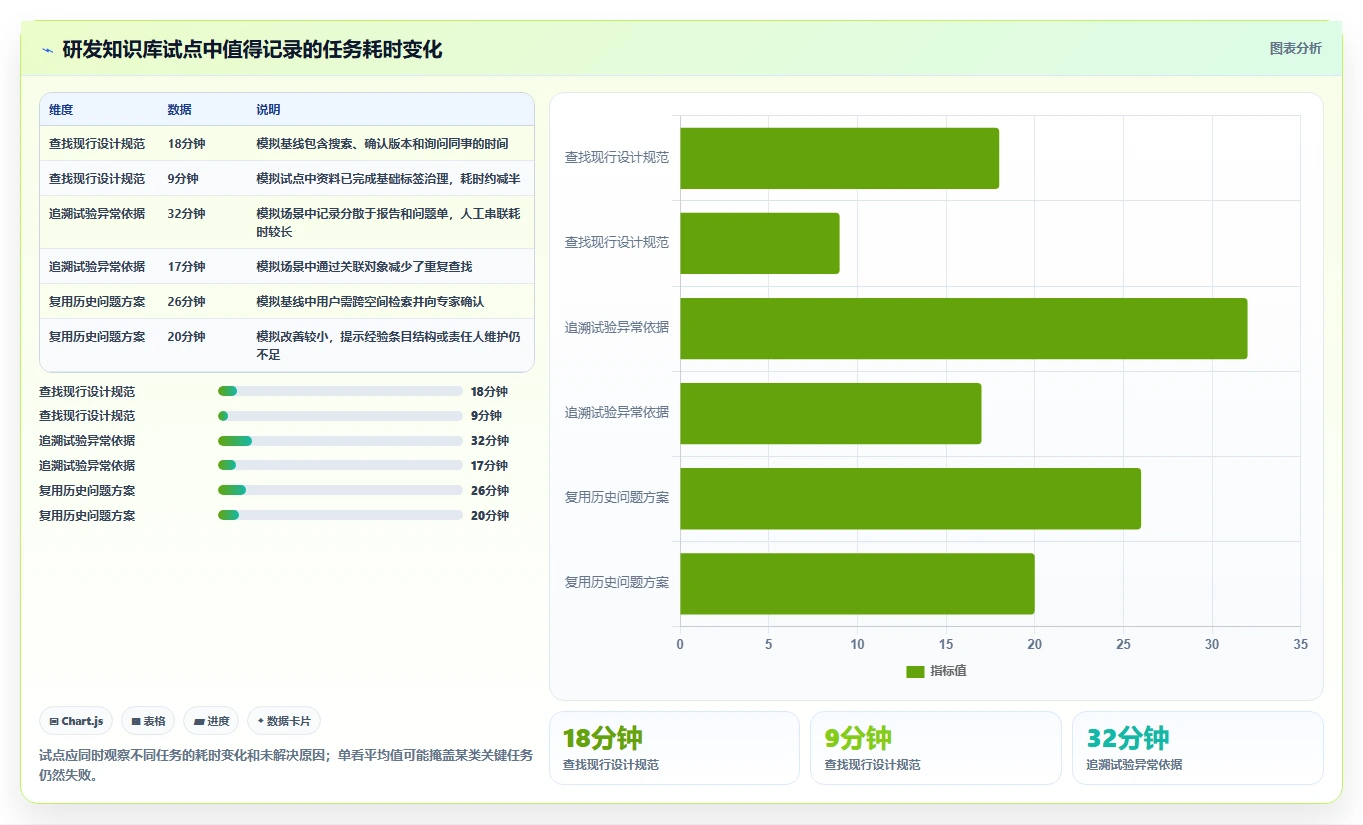Click the longest chart bar reaching 32
The height and width of the screenshot is (825, 1363).
[x=964, y=328]
